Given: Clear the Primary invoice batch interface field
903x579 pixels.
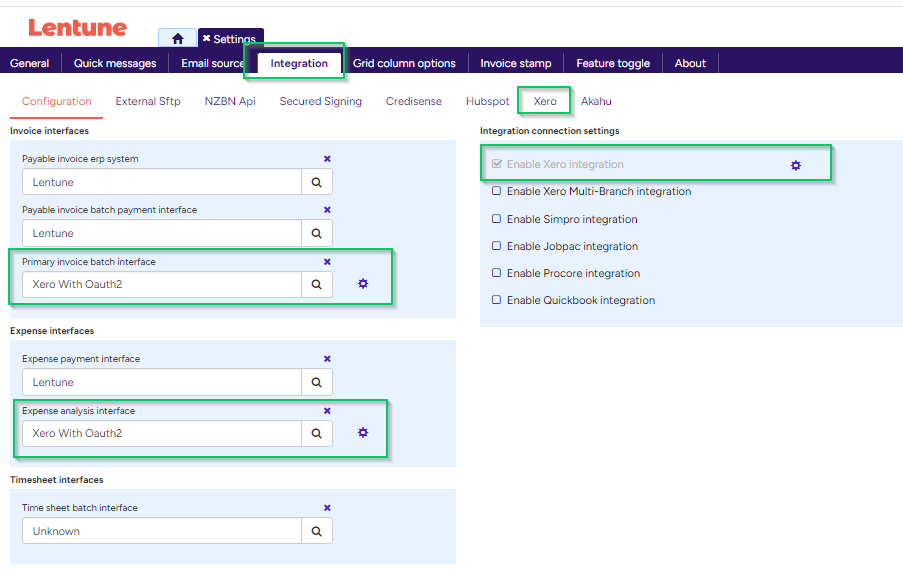Looking at the screenshot, I should pyautogui.click(x=327, y=262).
